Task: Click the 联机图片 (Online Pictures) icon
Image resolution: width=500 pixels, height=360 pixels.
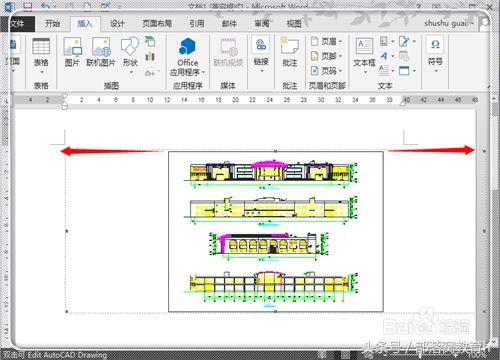Action: click(x=101, y=47)
